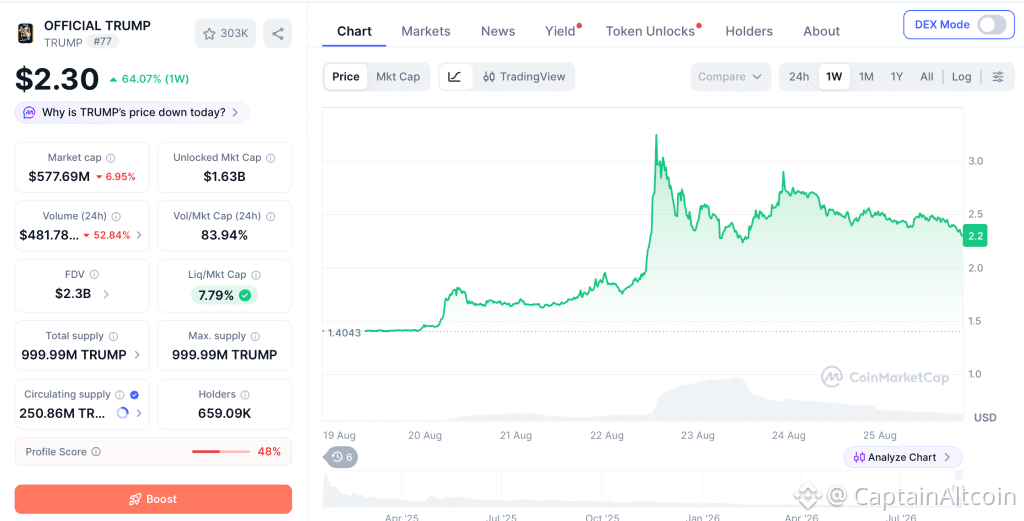Click the #77 rank badge

coord(102,42)
